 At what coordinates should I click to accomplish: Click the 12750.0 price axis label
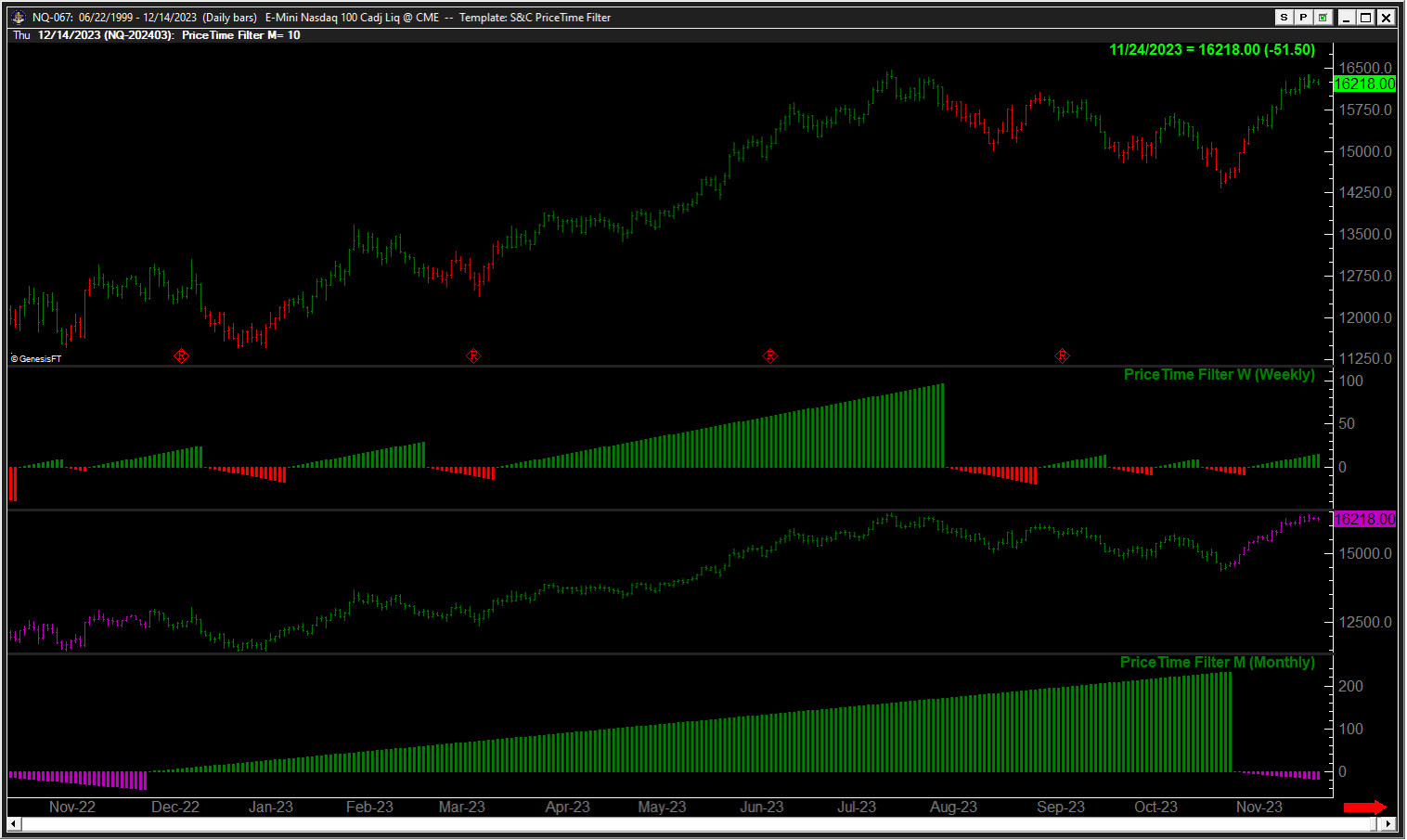[1365, 276]
